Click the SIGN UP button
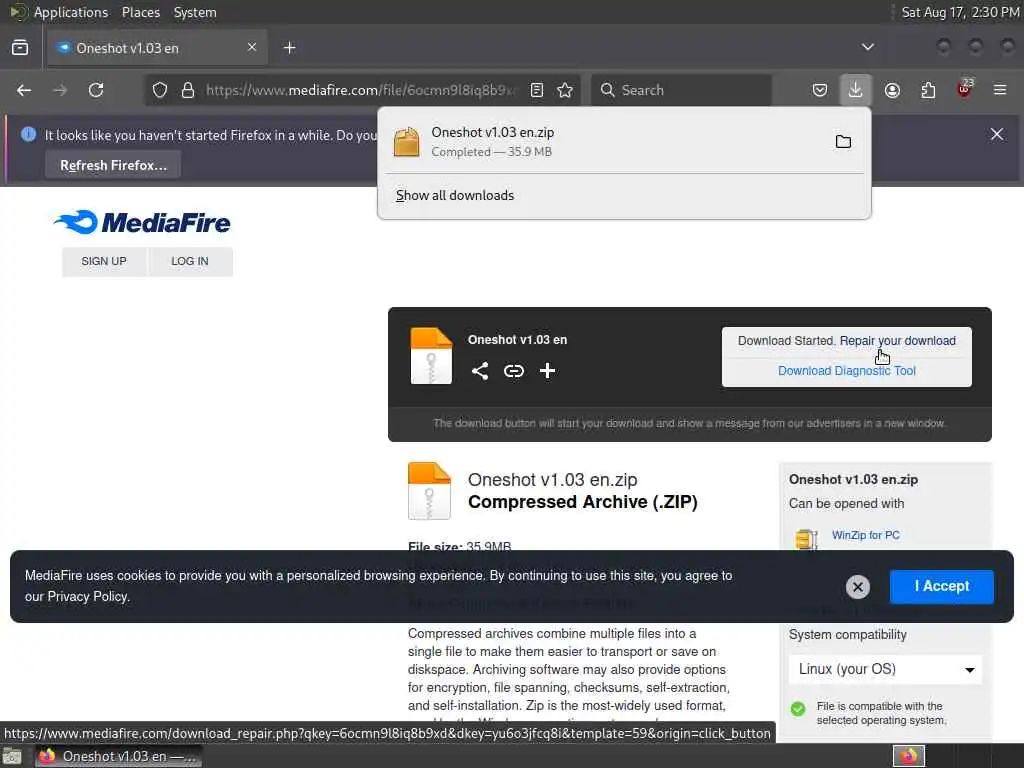 point(104,261)
